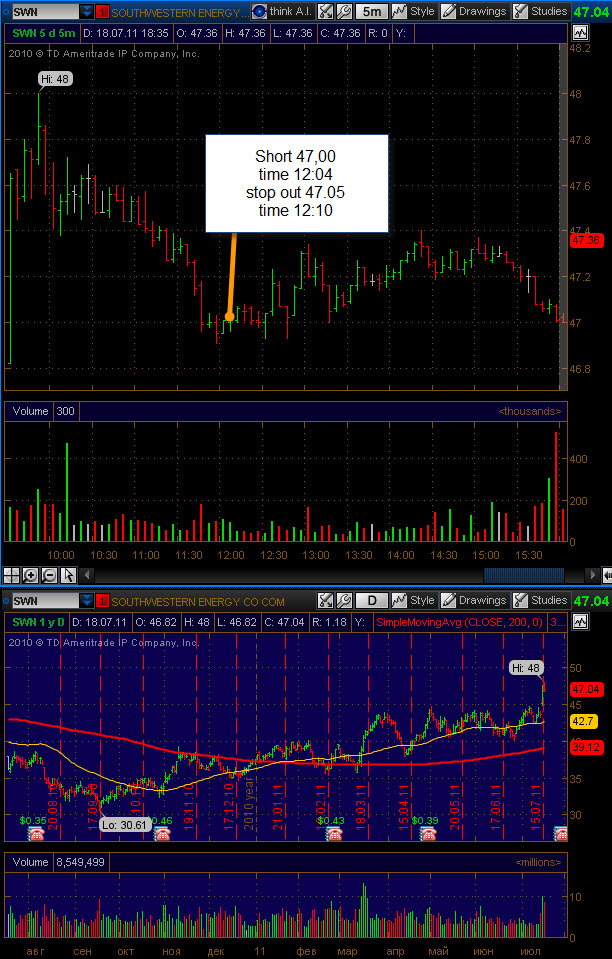Click the 'Hi: 48' bubble on daily chart
Image resolution: width=612 pixels, height=959 pixels.
click(x=526, y=667)
